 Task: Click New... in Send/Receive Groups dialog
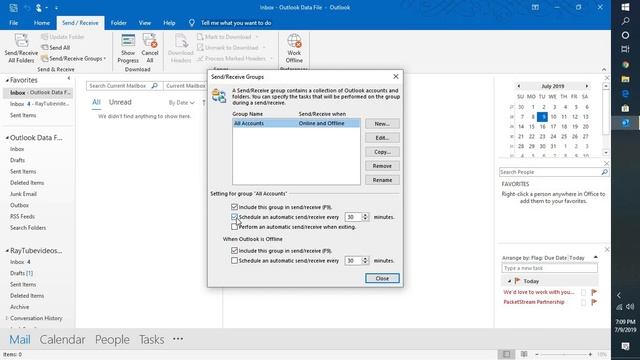[382, 124]
